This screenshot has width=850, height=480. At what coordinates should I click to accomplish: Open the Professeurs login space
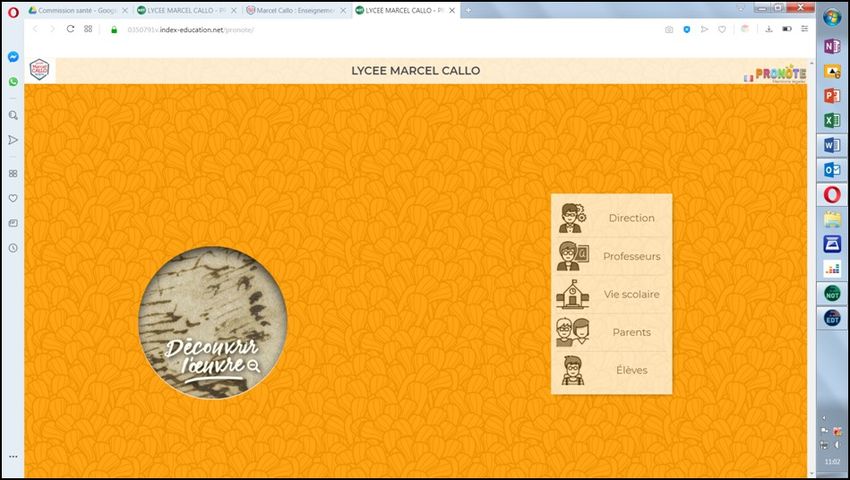pyautogui.click(x=611, y=256)
